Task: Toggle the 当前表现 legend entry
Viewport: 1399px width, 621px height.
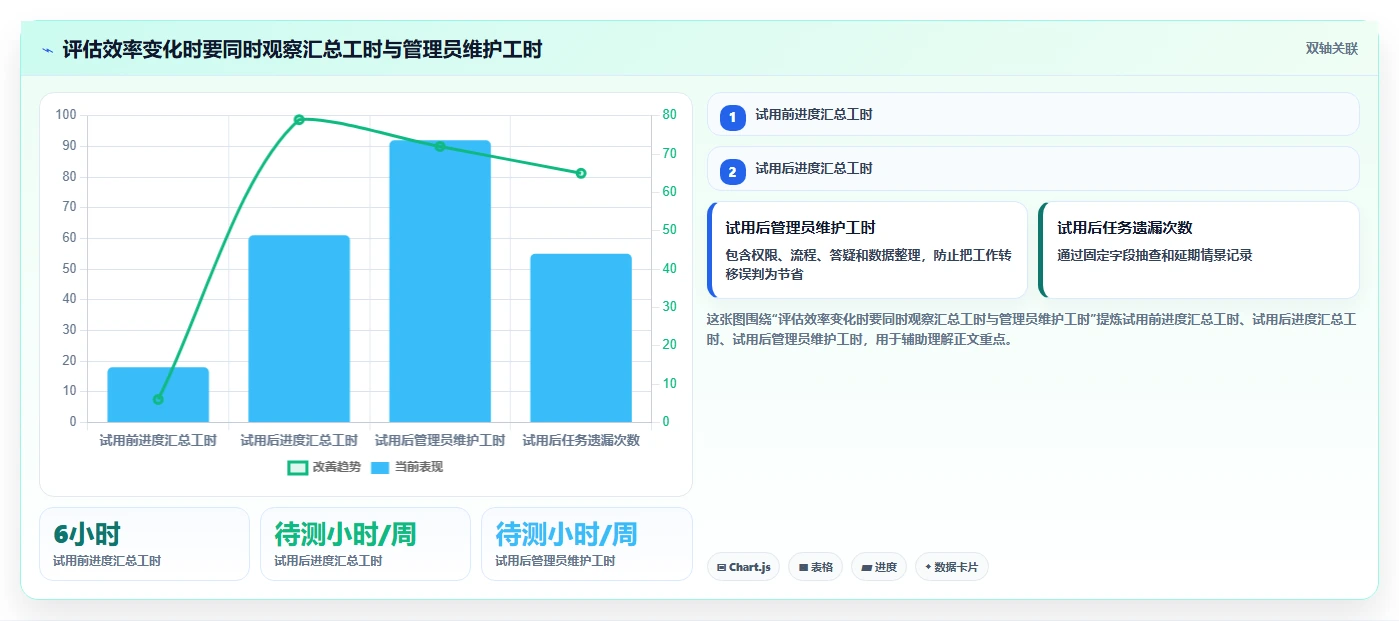Action: [406, 467]
